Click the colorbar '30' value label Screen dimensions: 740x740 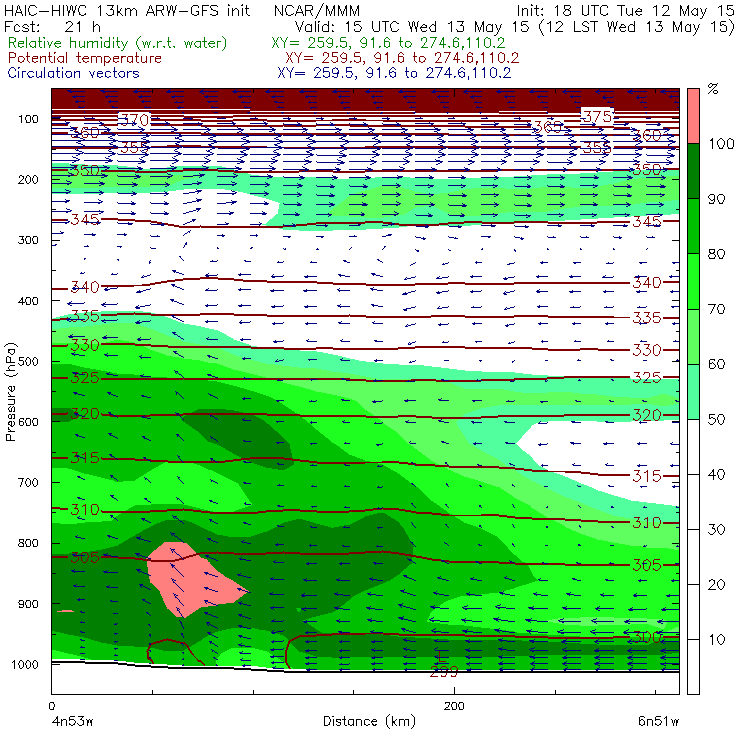[716, 529]
